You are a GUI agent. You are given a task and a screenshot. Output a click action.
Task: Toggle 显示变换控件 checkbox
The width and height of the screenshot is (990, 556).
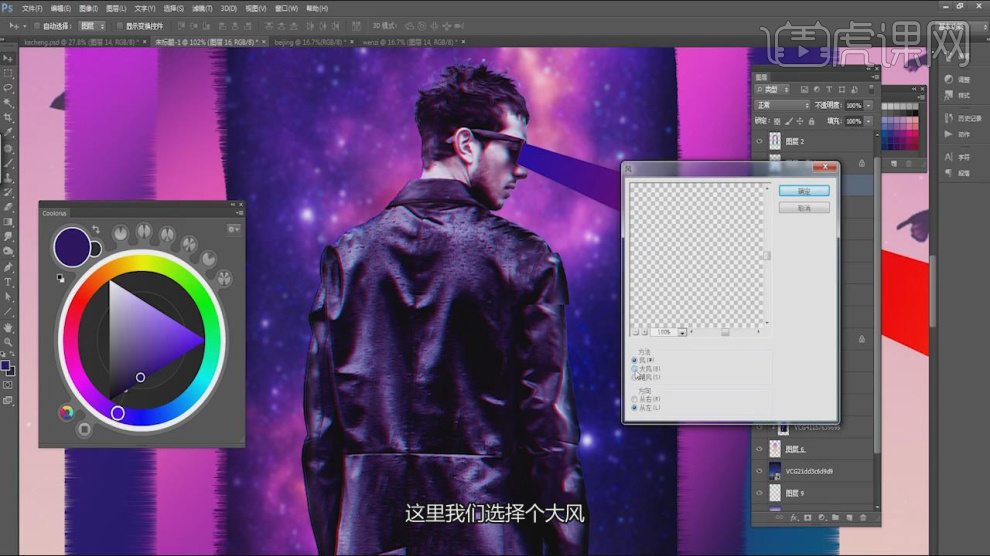coord(119,26)
